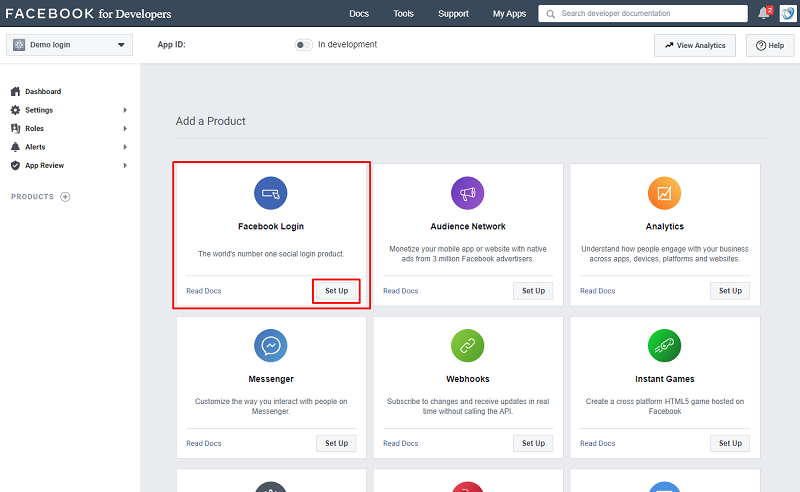Click the Roles icon in sidebar

[15, 128]
